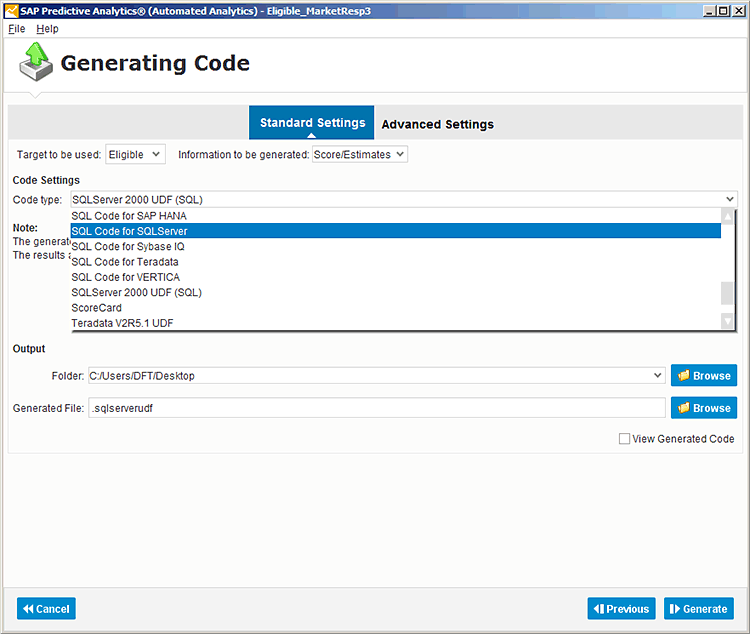Image resolution: width=750 pixels, height=634 pixels.
Task: Select SQL Code for SQLServer option
Action: pyautogui.click(x=396, y=231)
